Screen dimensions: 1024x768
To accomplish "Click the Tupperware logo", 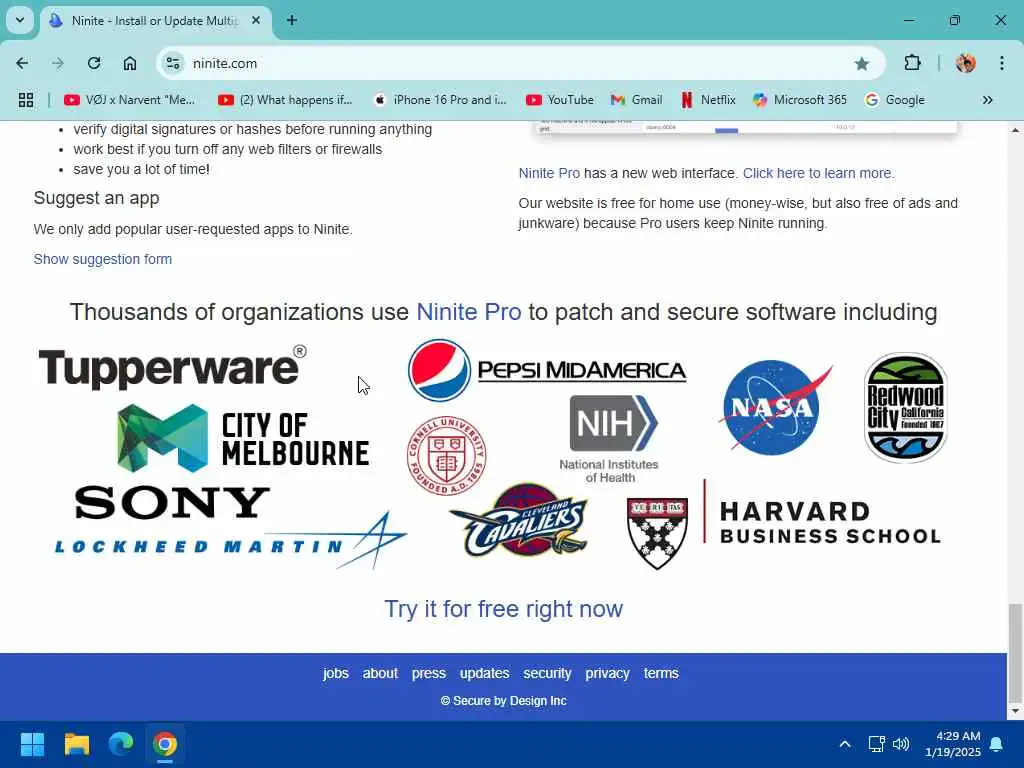I will tap(172, 368).
